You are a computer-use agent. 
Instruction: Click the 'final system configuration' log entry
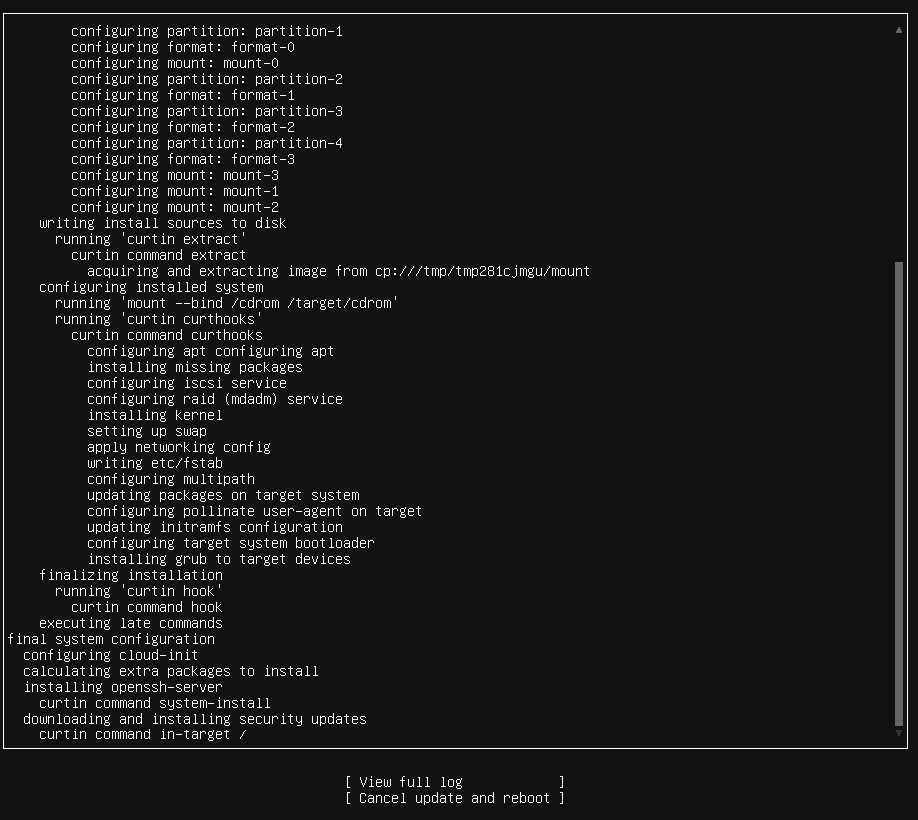click(x=111, y=639)
